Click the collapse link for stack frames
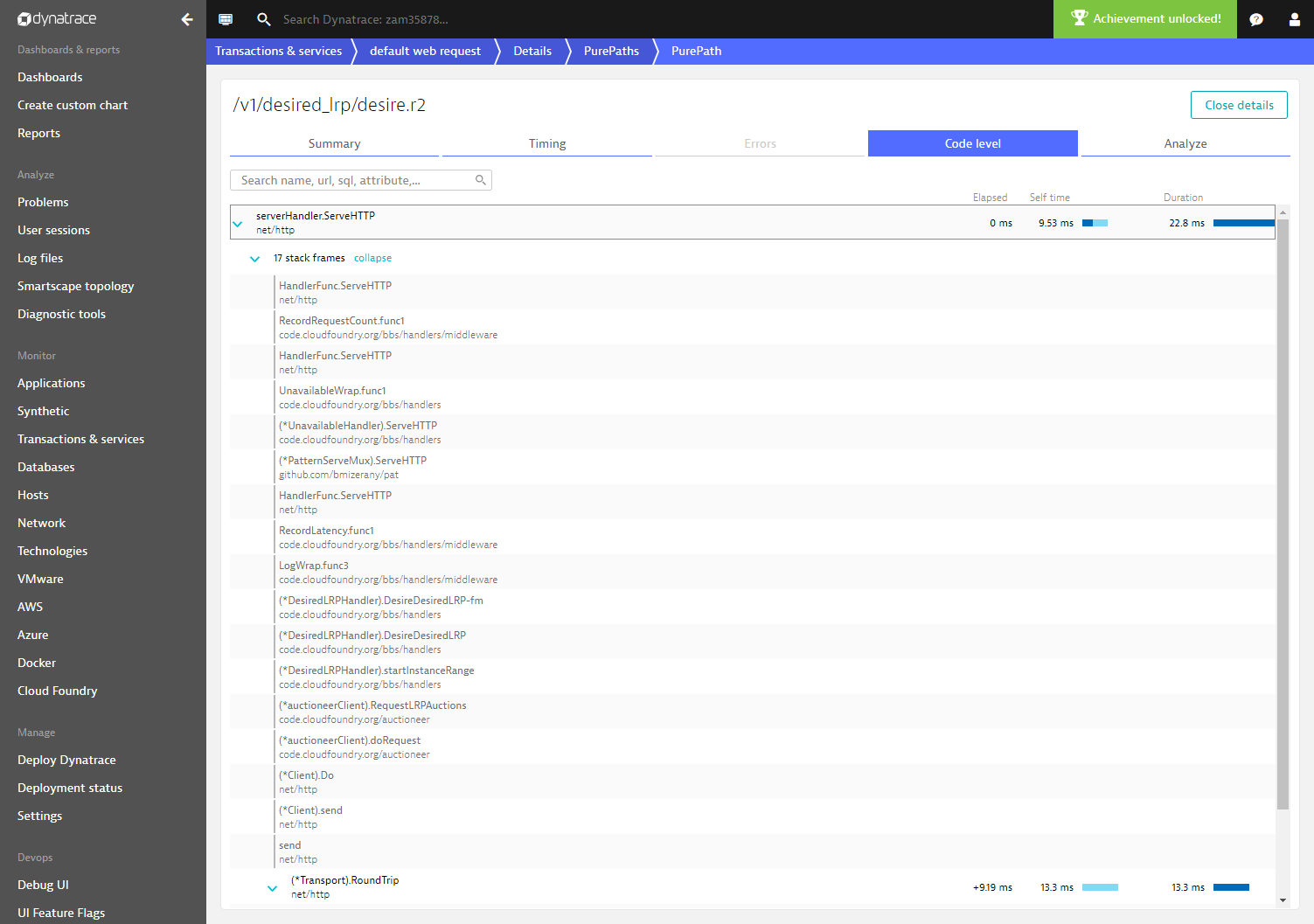The height and width of the screenshot is (924, 1314). click(x=372, y=258)
